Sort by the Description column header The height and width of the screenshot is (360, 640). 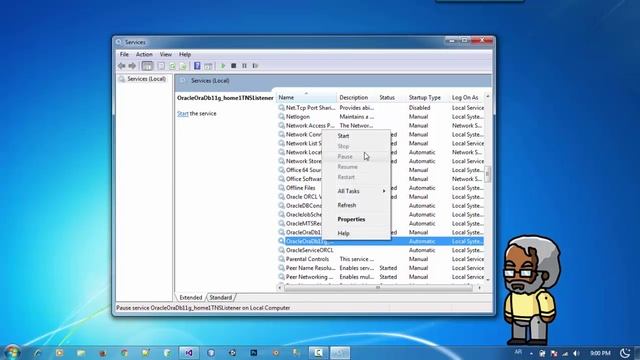pos(357,98)
